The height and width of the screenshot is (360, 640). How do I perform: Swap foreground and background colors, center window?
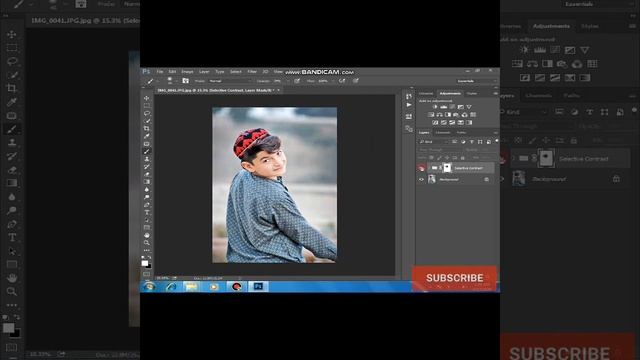[149, 258]
